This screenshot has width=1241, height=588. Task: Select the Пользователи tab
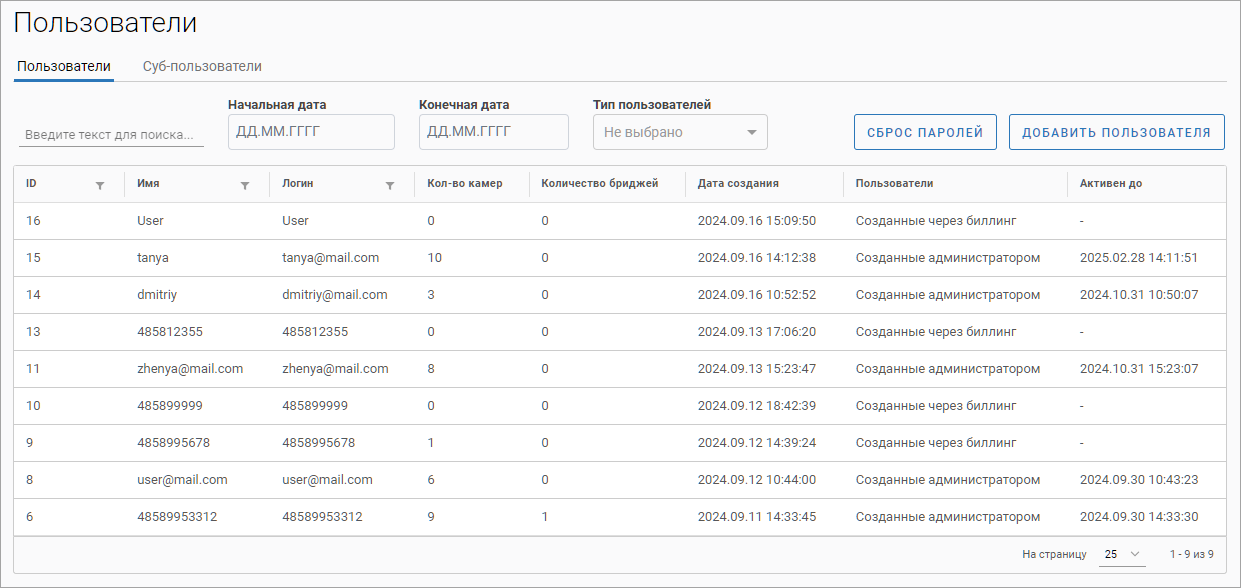click(x=64, y=66)
